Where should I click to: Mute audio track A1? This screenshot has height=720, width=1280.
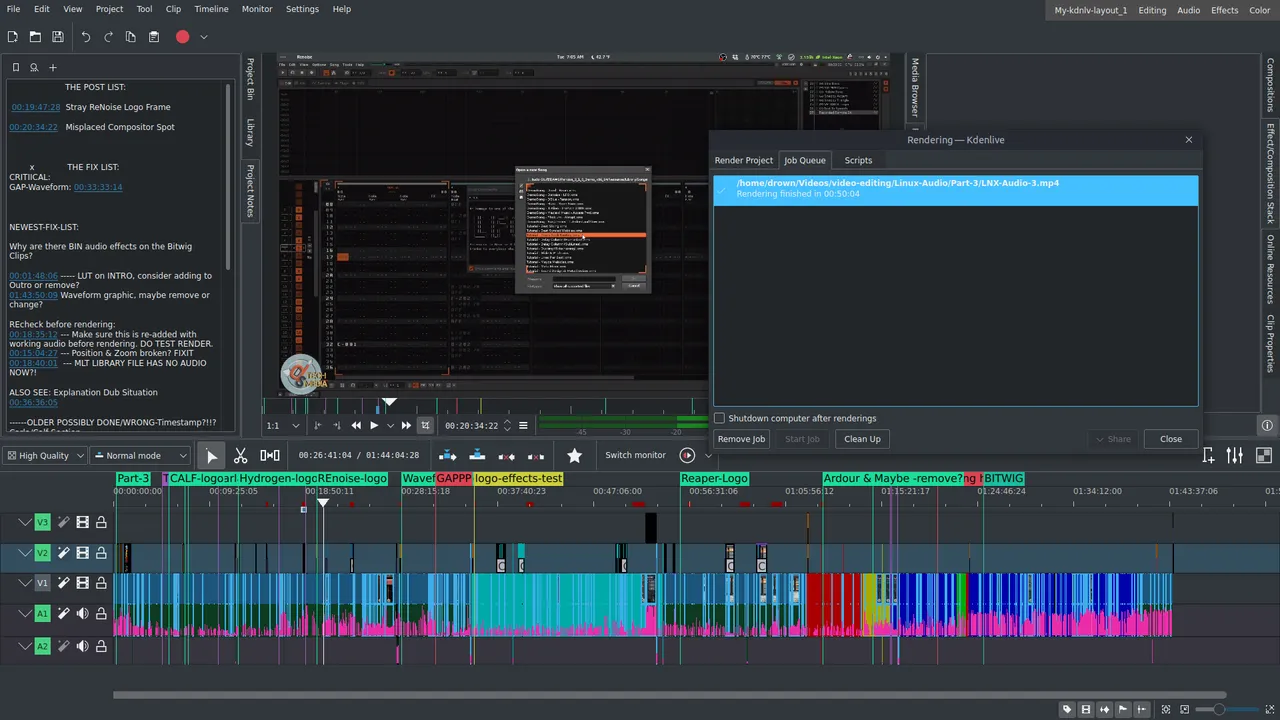pyautogui.click(x=82, y=613)
